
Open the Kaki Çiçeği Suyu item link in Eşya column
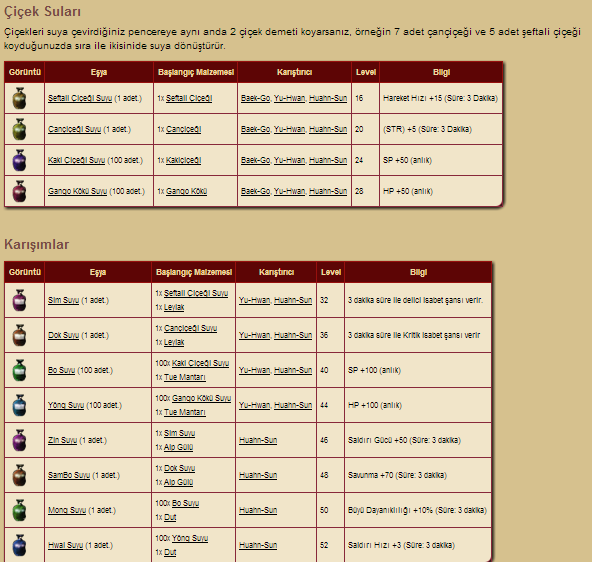76,160
